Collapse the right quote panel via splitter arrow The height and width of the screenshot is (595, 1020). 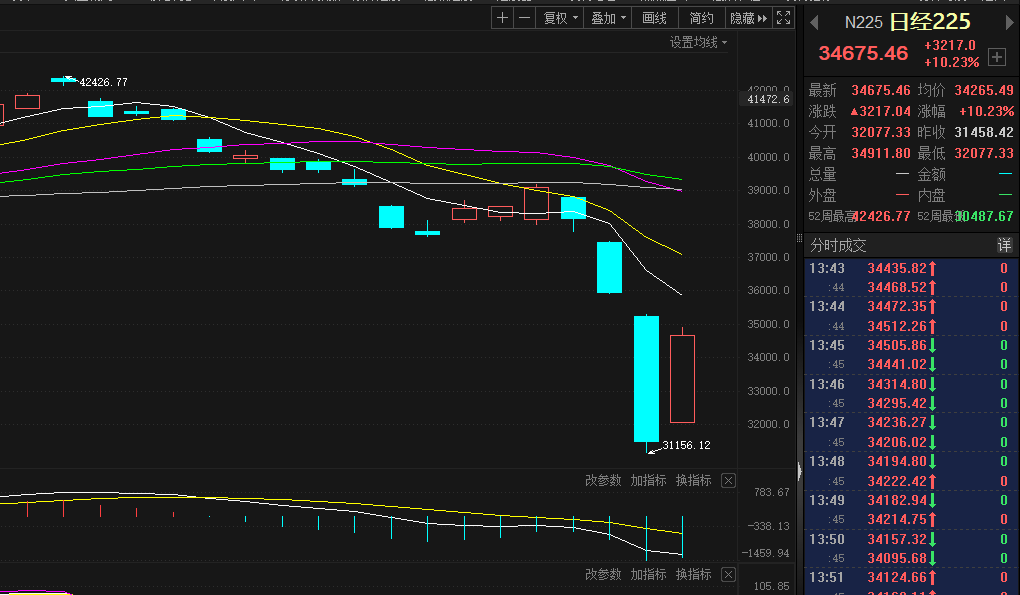pos(799,471)
